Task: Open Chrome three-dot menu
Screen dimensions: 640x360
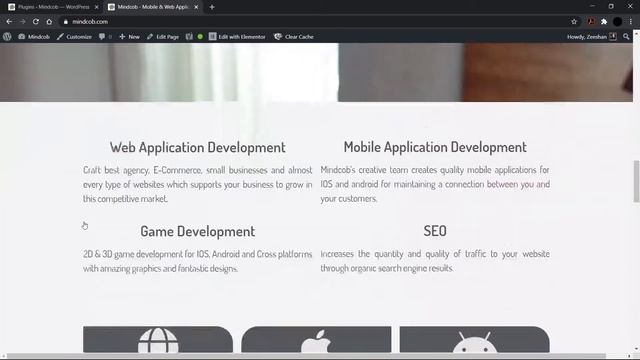Action: (631, 22)
